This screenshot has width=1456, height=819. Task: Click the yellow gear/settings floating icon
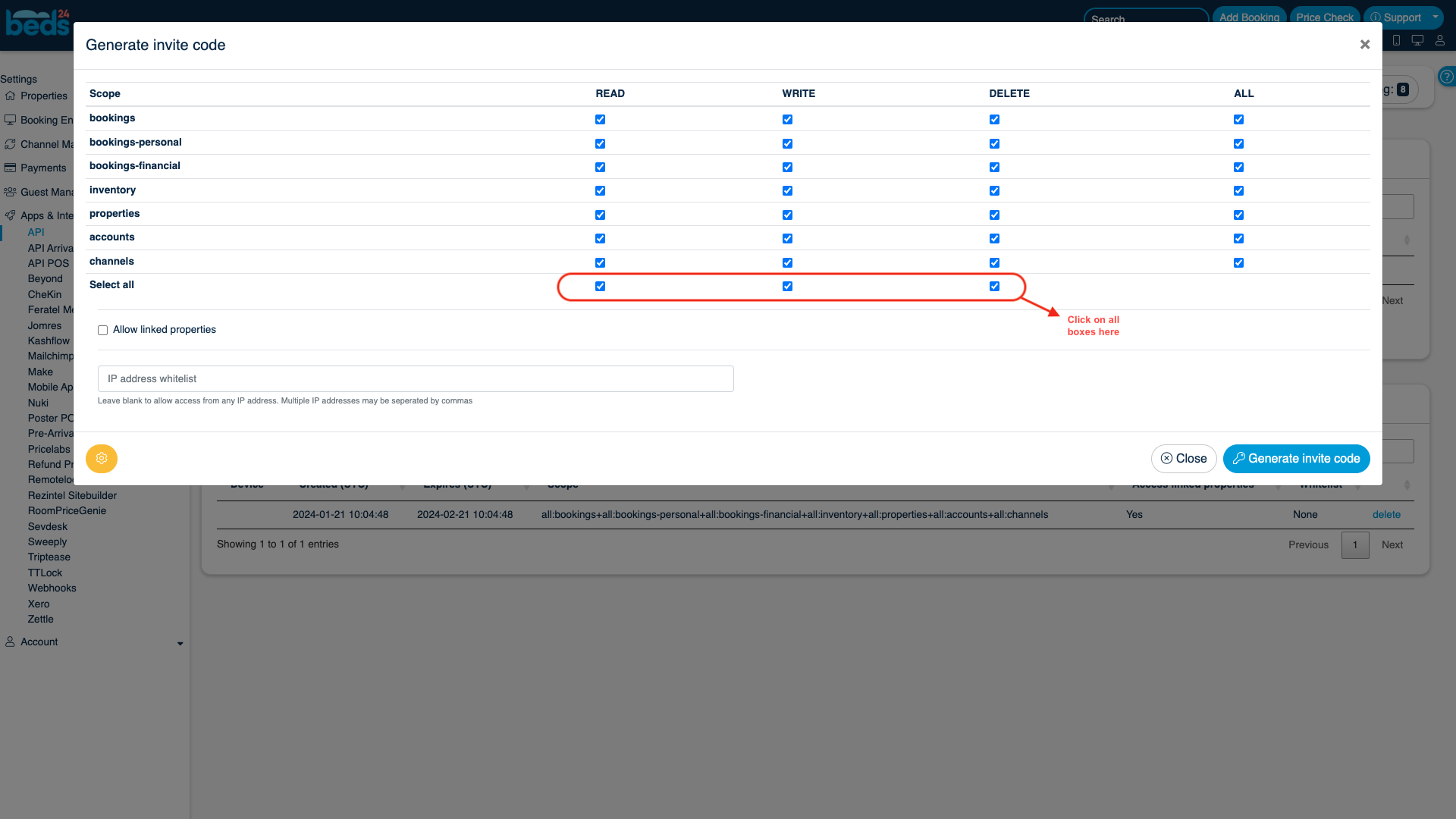[101, 459]
